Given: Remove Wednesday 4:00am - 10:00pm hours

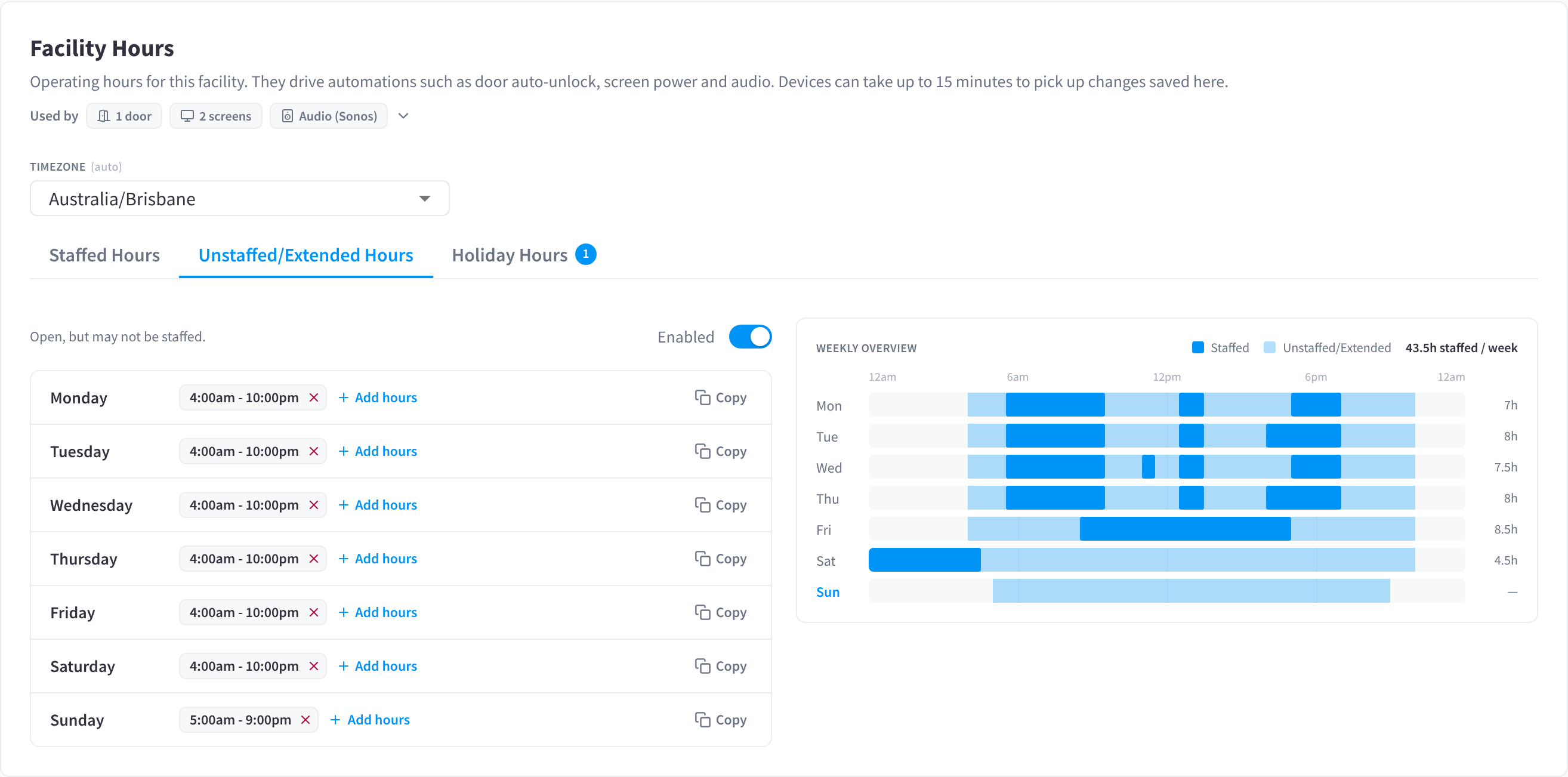Looking at the screenshot, I should [314, 505].
